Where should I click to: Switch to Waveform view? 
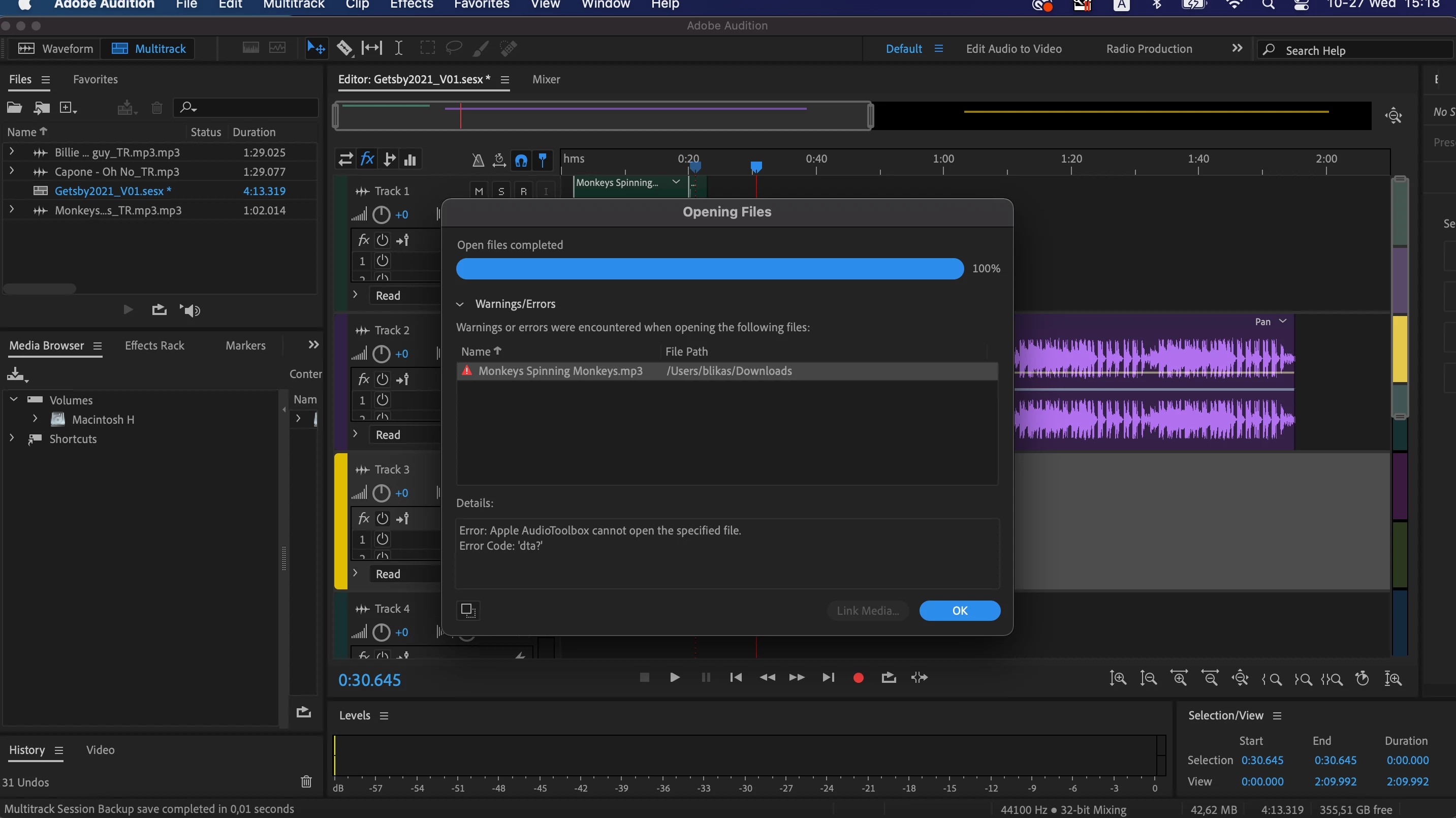coord(55,49)
